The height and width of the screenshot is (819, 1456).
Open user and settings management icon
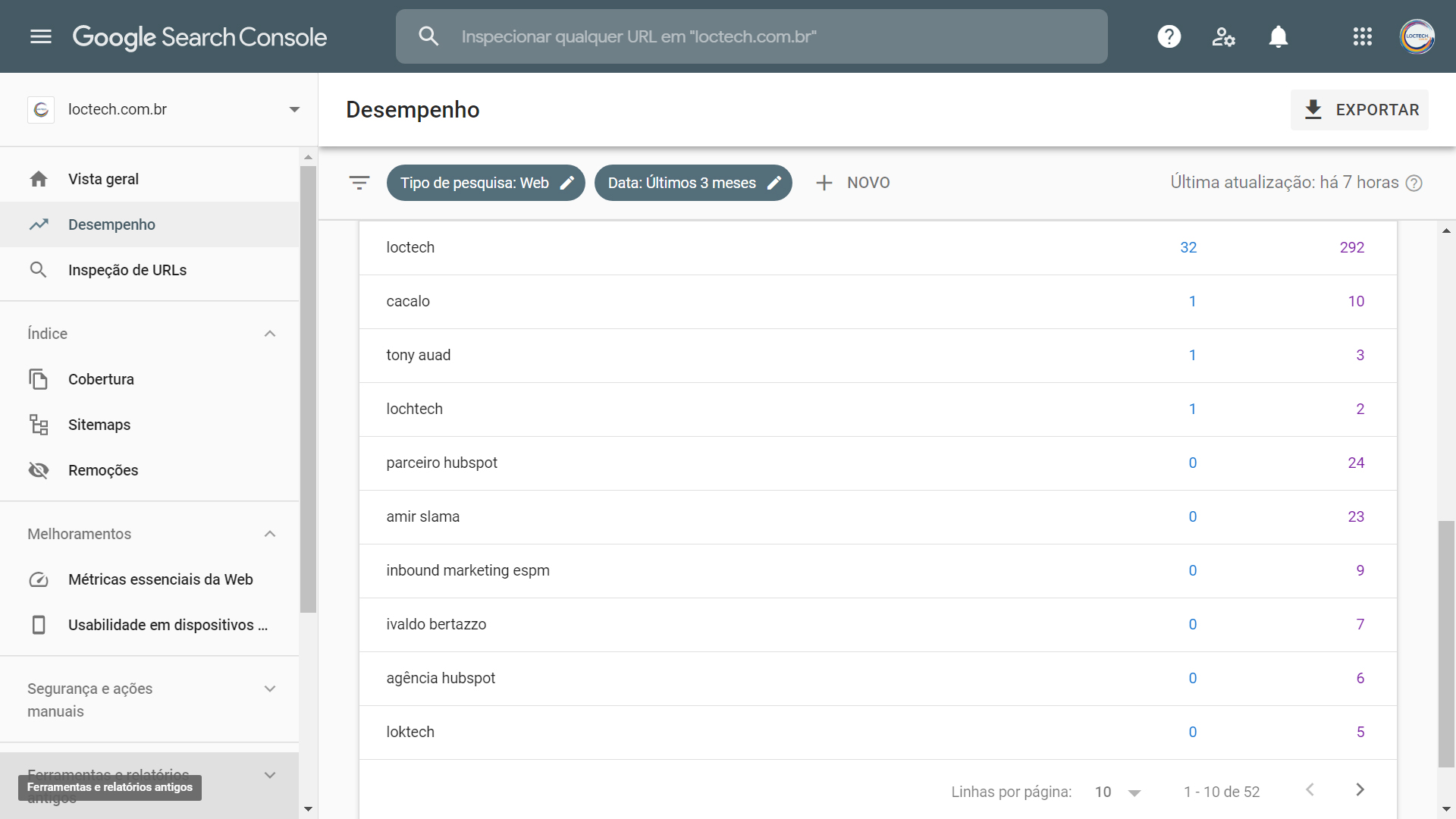1223,36
